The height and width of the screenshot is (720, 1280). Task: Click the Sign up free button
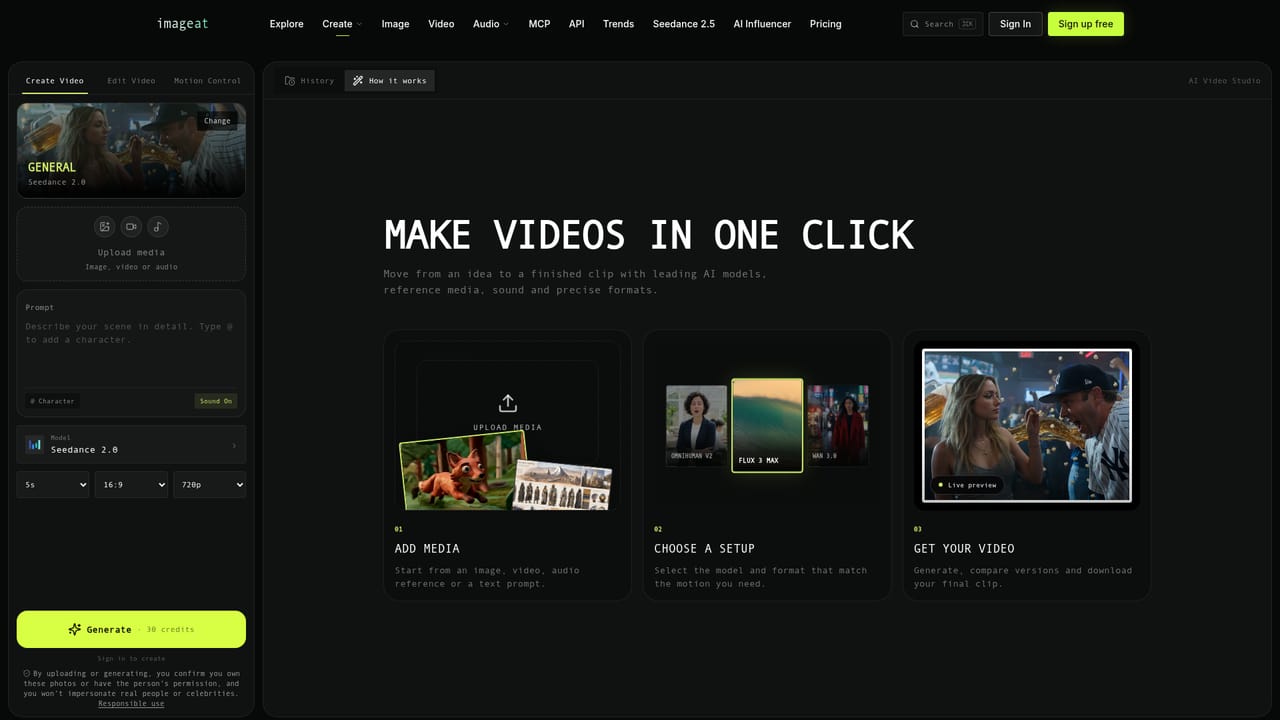coord(1085,24)
